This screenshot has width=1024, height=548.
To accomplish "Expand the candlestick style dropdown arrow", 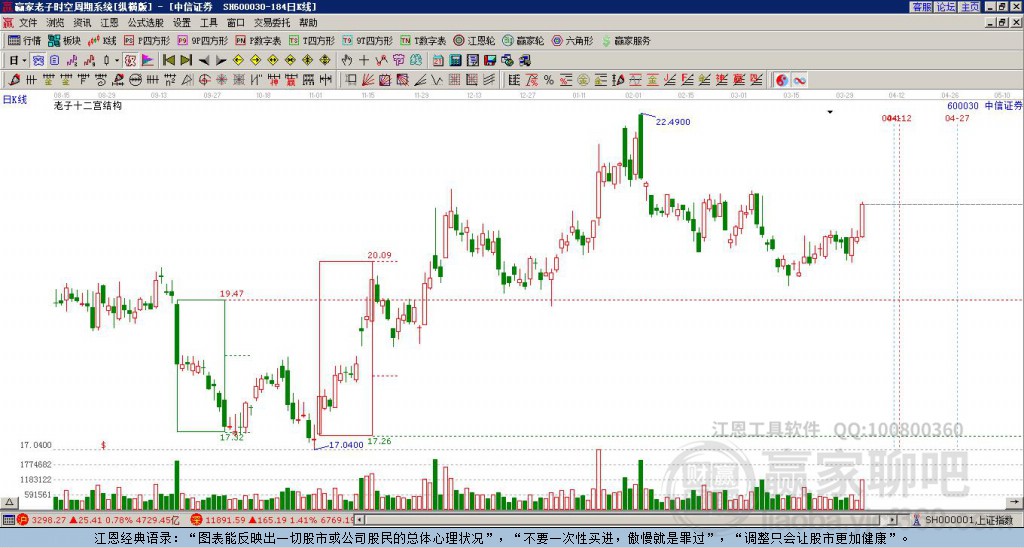I will (116, 60).
